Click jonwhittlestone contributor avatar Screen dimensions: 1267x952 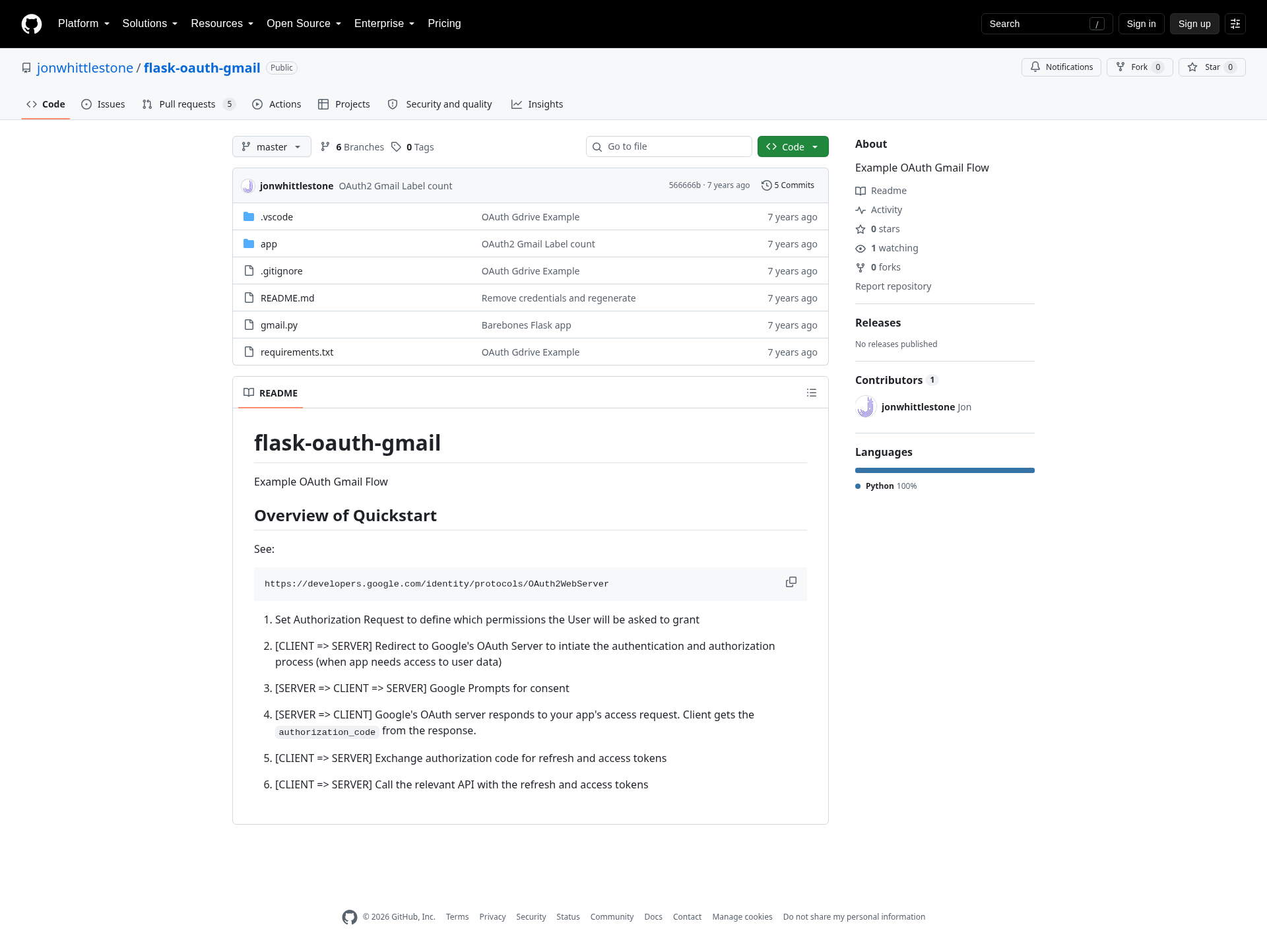click(x=866, y=407)
